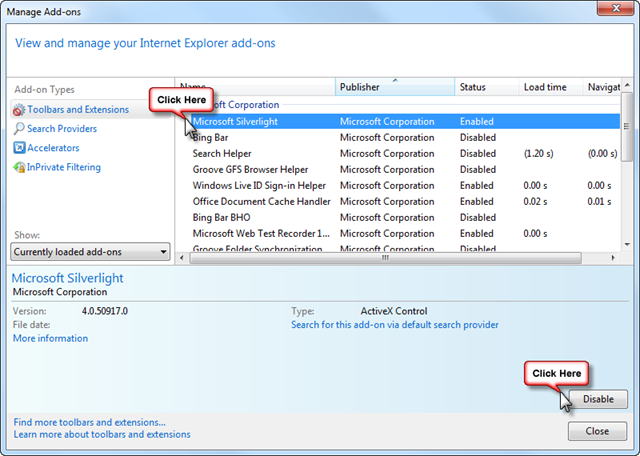Select Toolbars and Extensions add-on type

coord(78,109)
